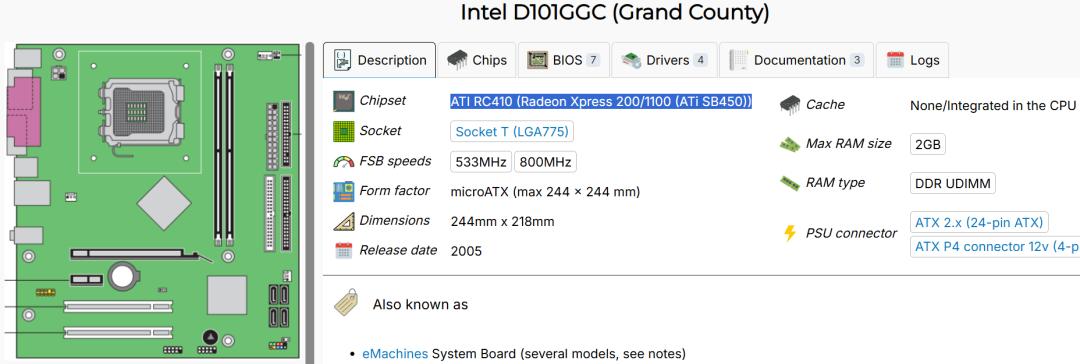Click the FSB speeds label
The width and height of the screenshot is (1080, 364).
(395, 161)
